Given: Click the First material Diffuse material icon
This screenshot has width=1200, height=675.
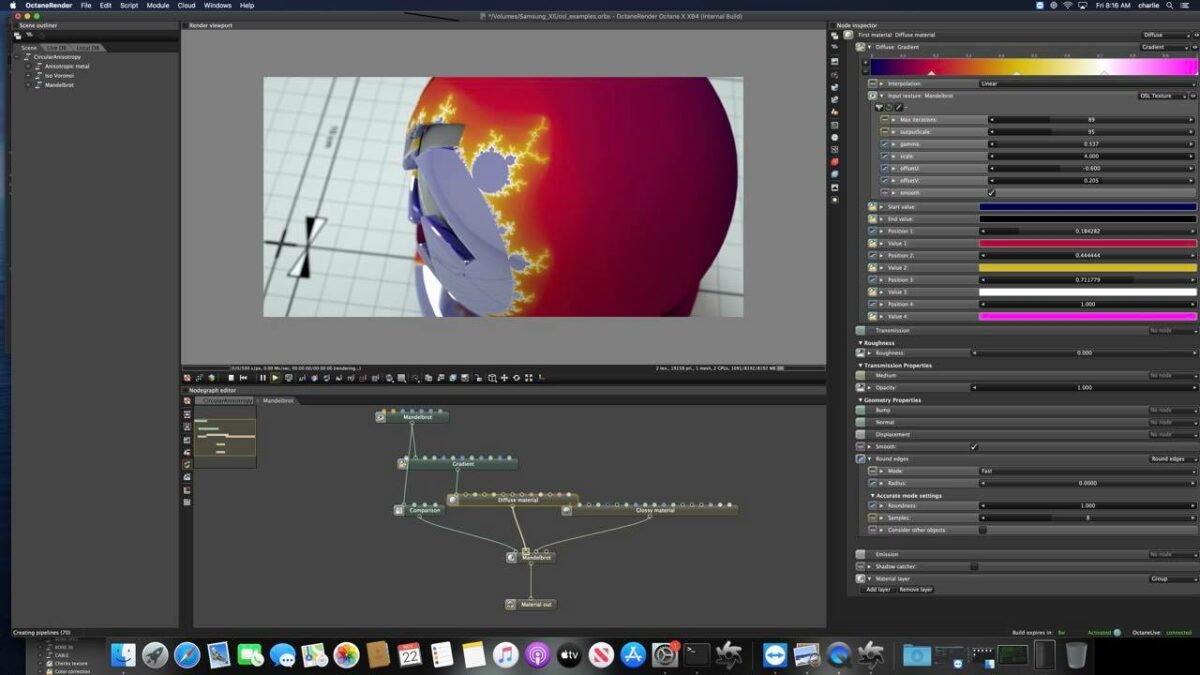Looking at the screenshot, I should [x=849, y=35].
